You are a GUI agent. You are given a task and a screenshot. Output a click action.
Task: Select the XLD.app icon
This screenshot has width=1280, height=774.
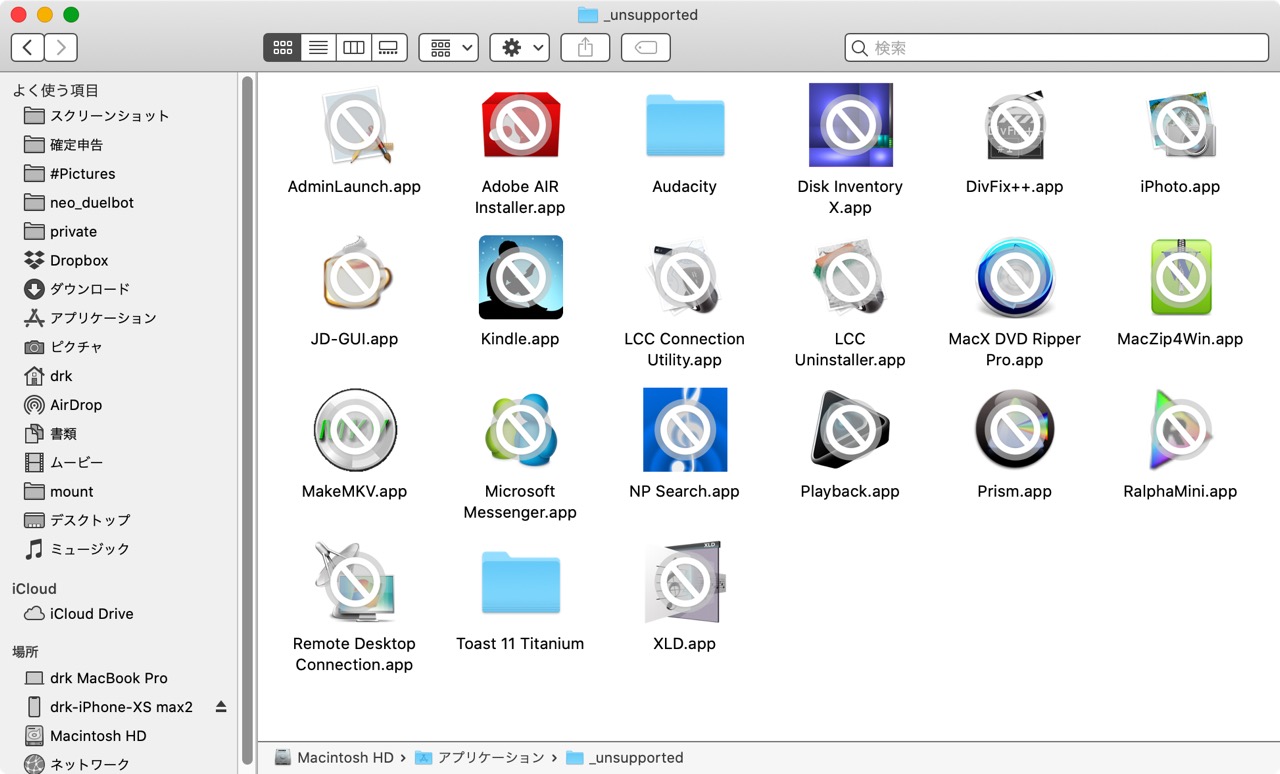click(x=685, y=582)
